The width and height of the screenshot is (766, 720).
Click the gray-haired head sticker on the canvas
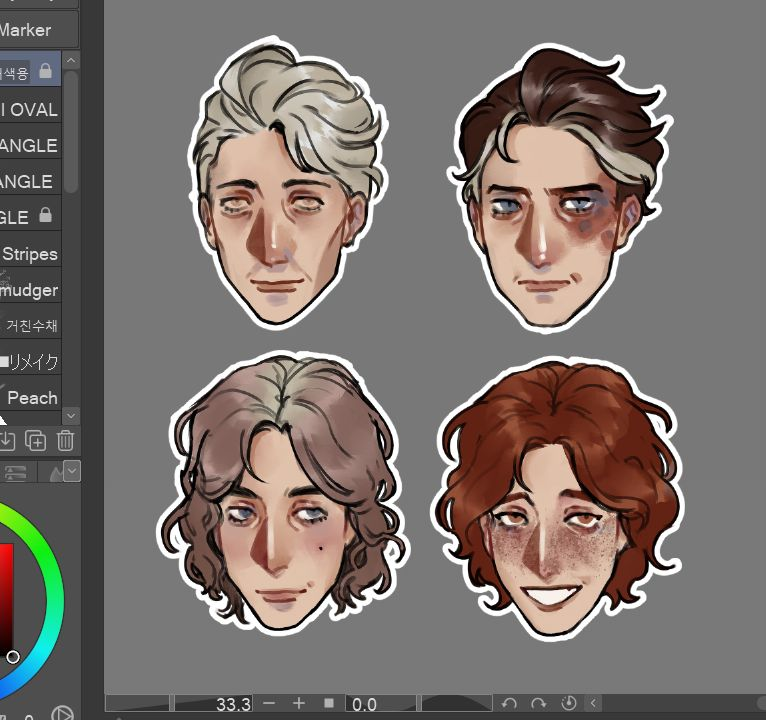(x=288, y=181)
